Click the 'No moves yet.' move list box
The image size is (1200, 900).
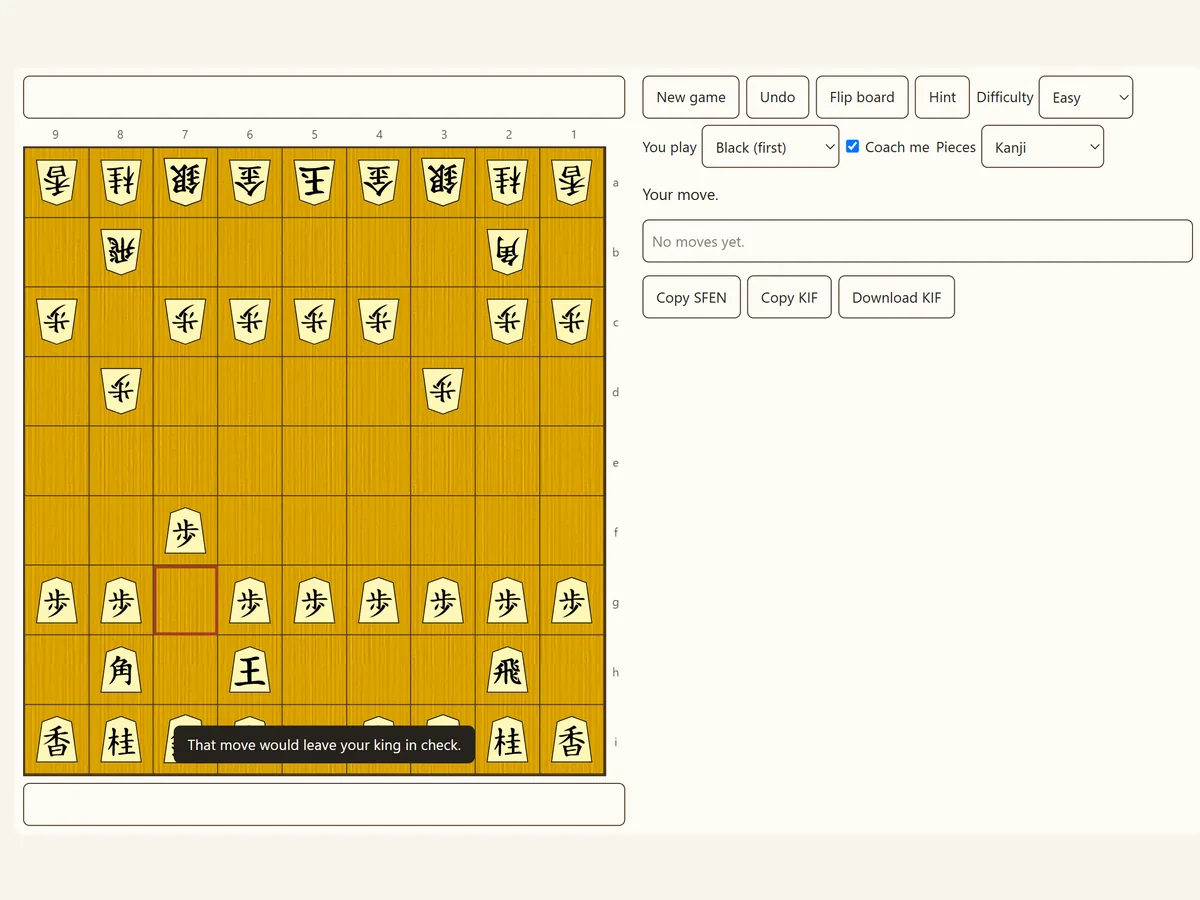(917, 241)
